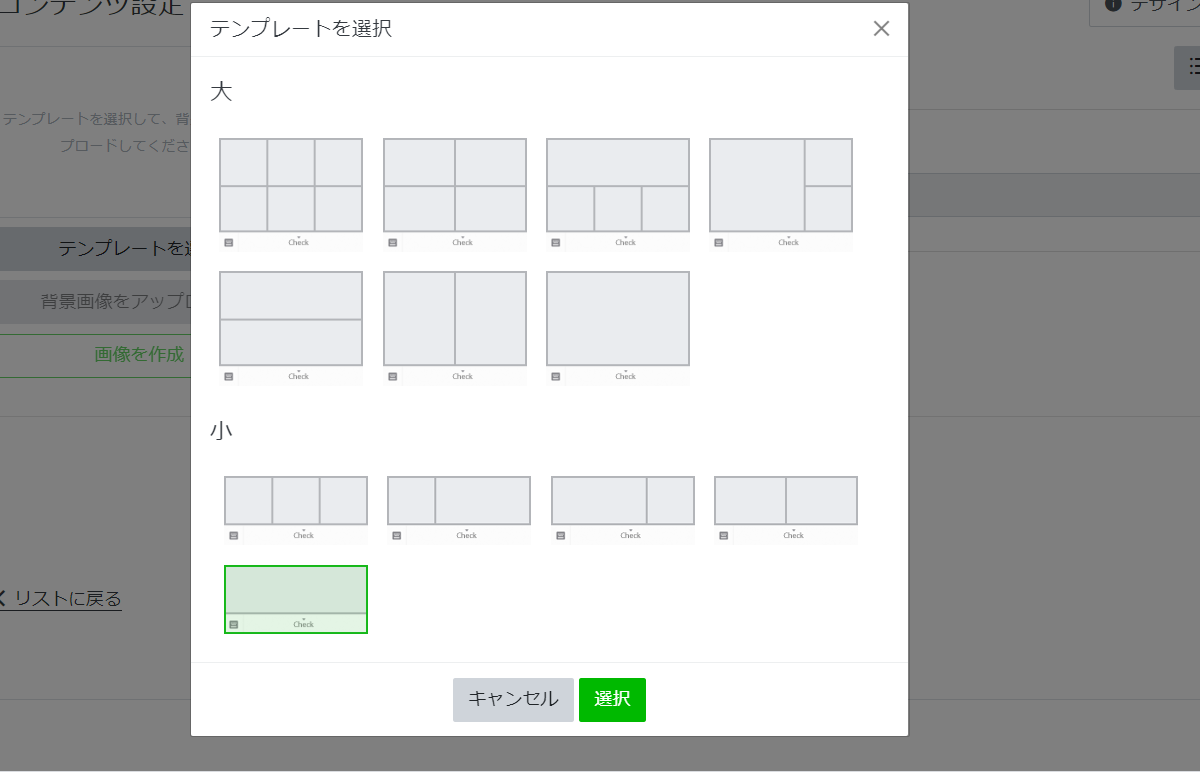Image resolution: width=1200 pixels, height=772 pixels.
Task: Confirm with the 選択 button
Action: pos(612,700)
